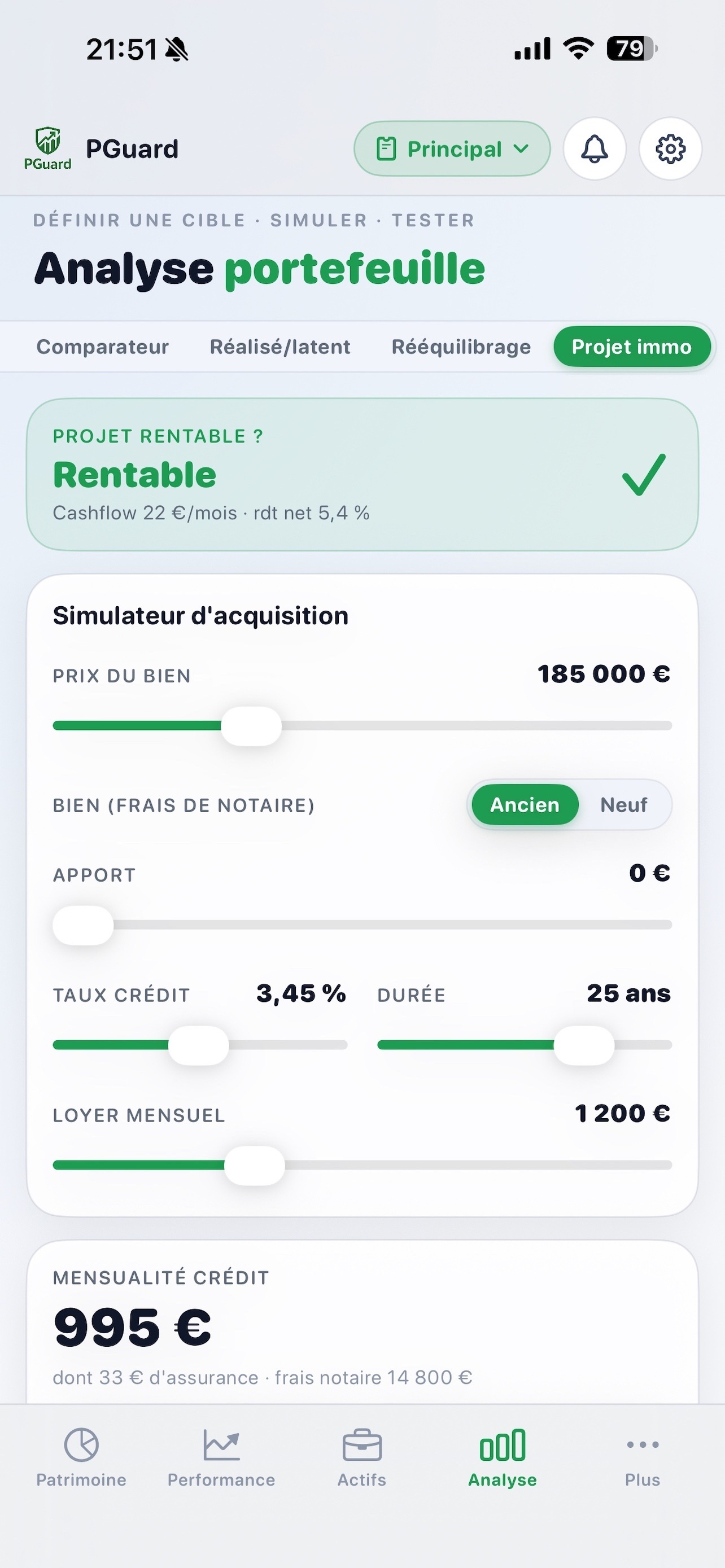This screenshot has height=1568, width=725.
Task: Open the notifications bell
Action: (594, 148)
